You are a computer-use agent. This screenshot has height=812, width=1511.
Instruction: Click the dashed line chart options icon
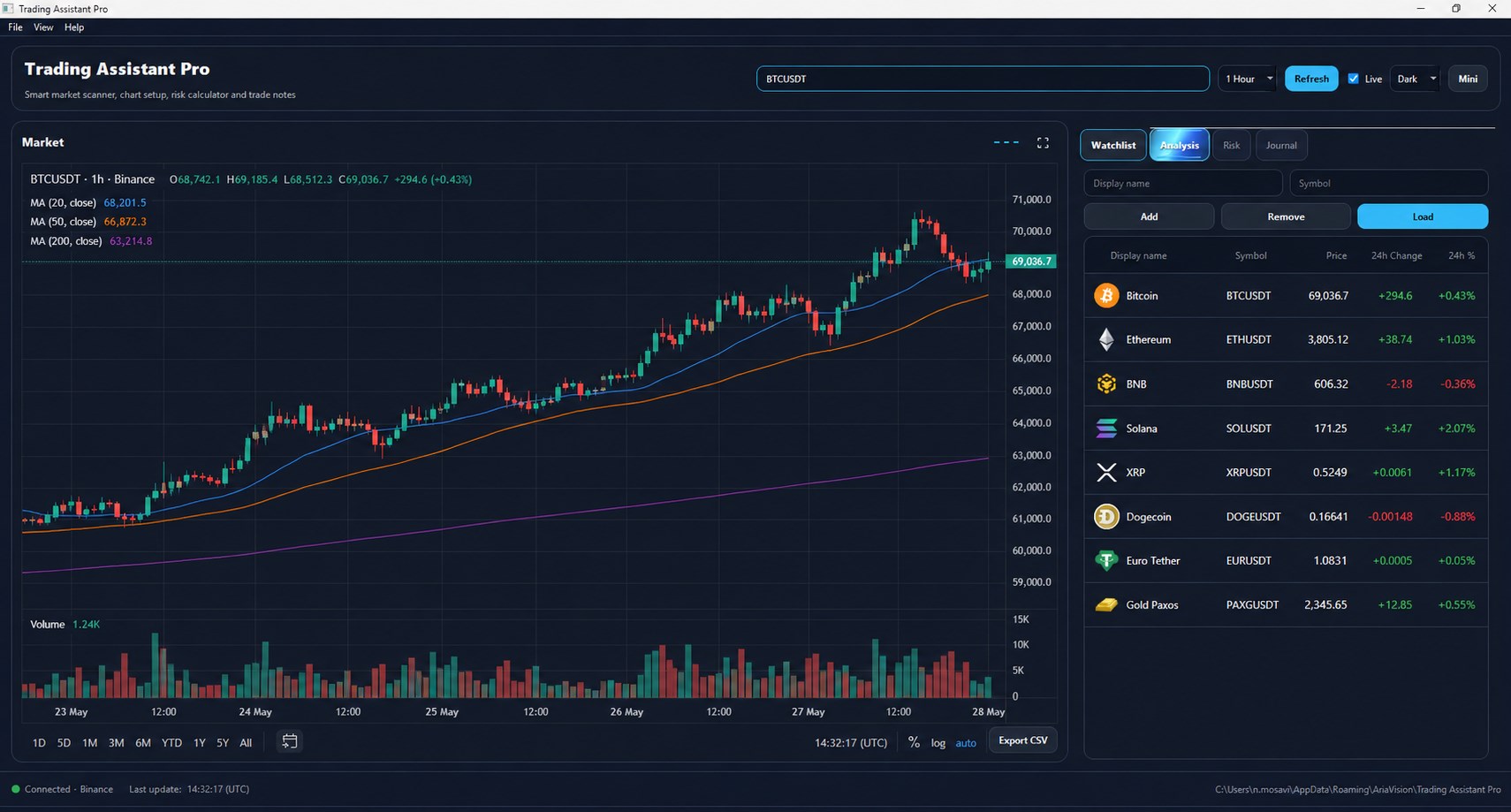pos(1006,142)
